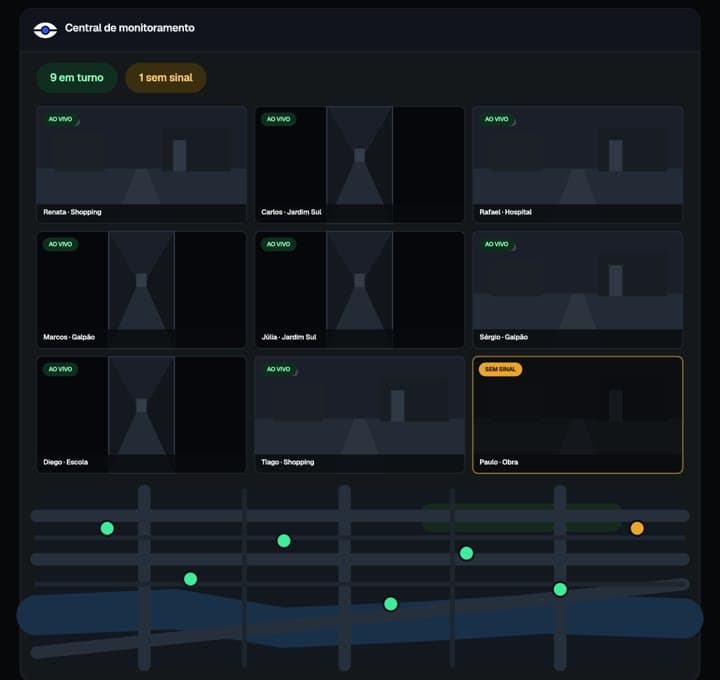Click the Sérgio · Galpão label
Screen dimensions: 720x680
(504, 337)
